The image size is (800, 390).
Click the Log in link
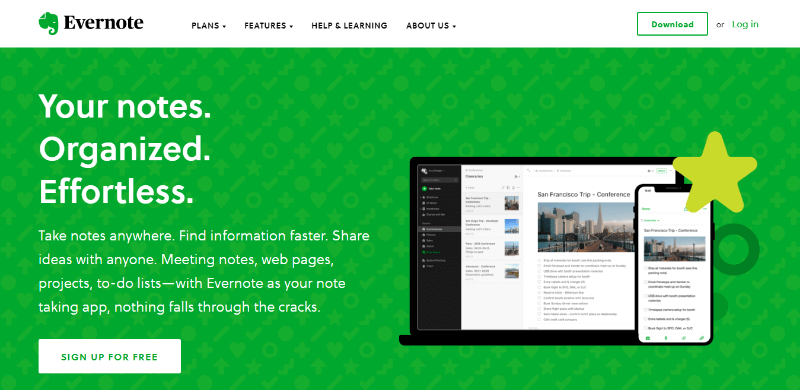[745, 24]
